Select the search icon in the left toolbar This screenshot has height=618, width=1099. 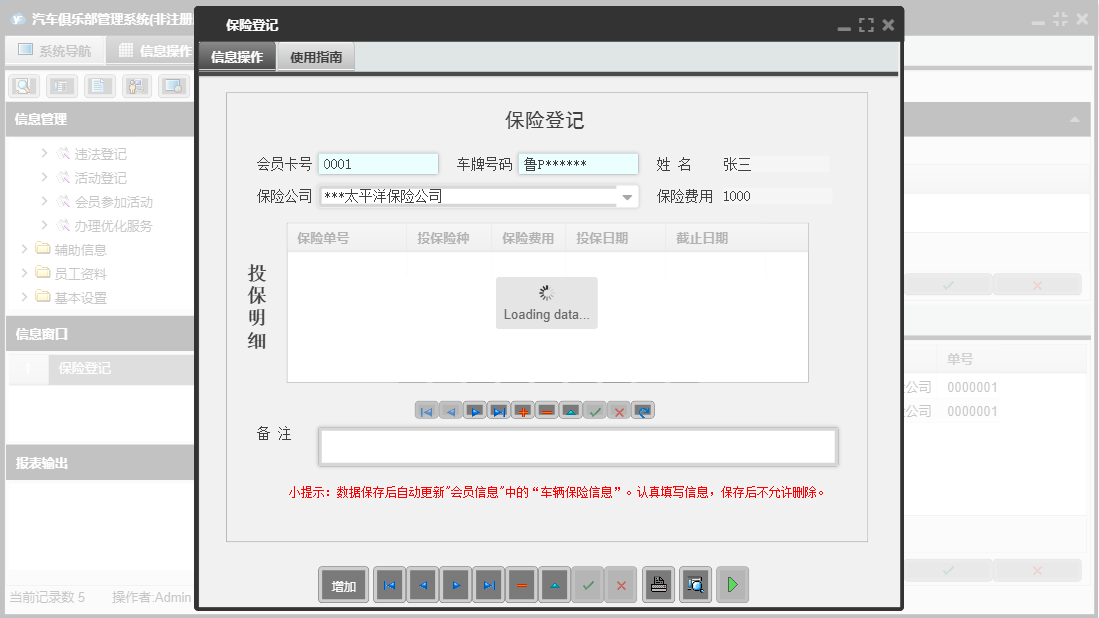tap(22, 86)
